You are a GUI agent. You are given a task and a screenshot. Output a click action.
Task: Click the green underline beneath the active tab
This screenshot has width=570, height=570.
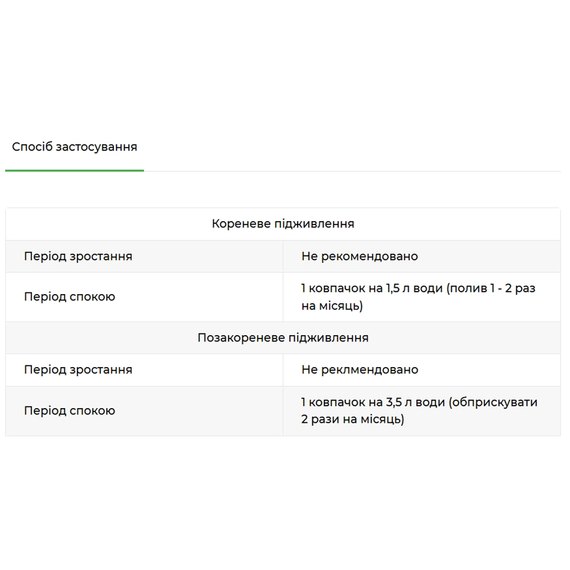tap(75, 170)
